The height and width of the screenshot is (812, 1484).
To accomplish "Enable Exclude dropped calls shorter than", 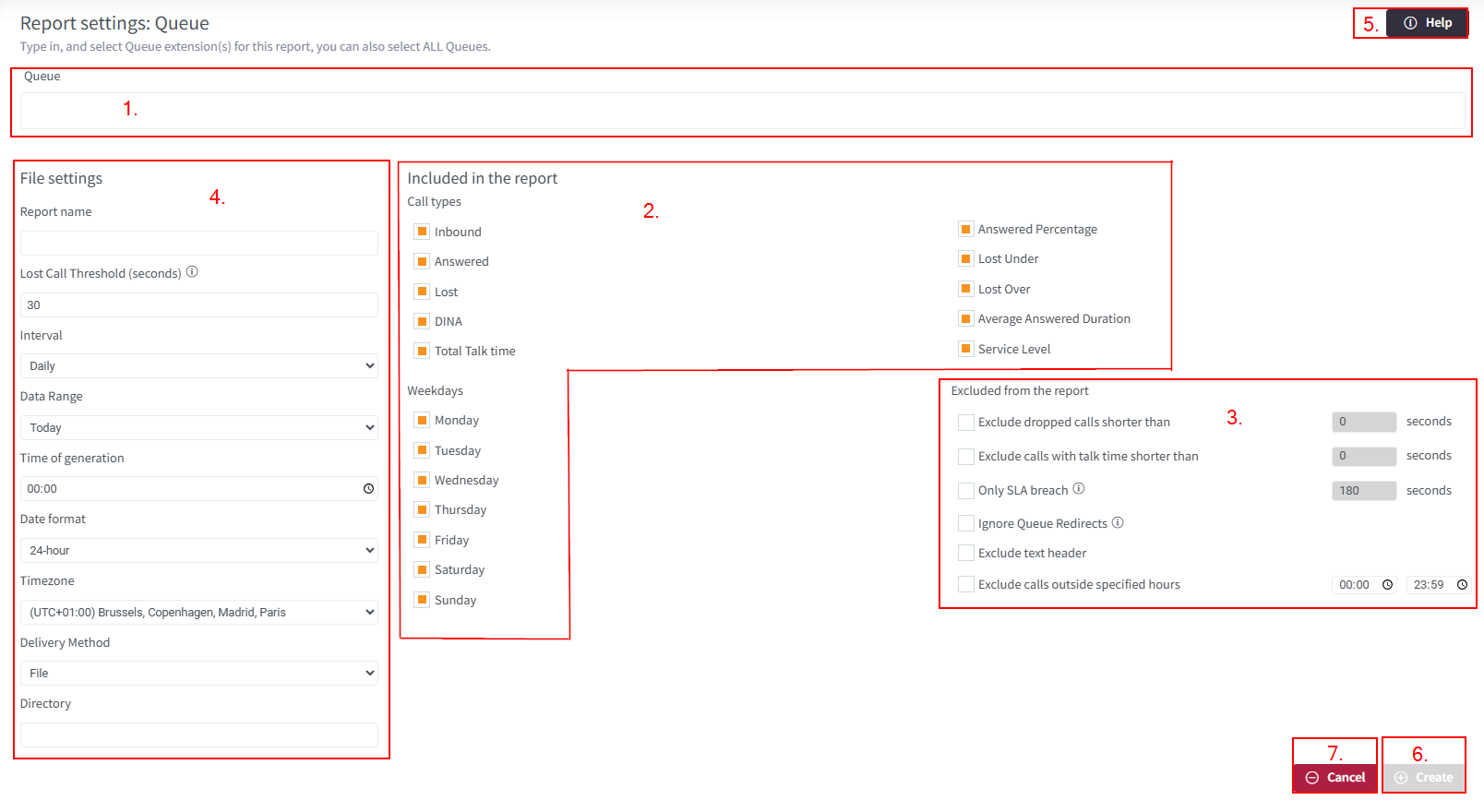I will (x=965, y=422).
